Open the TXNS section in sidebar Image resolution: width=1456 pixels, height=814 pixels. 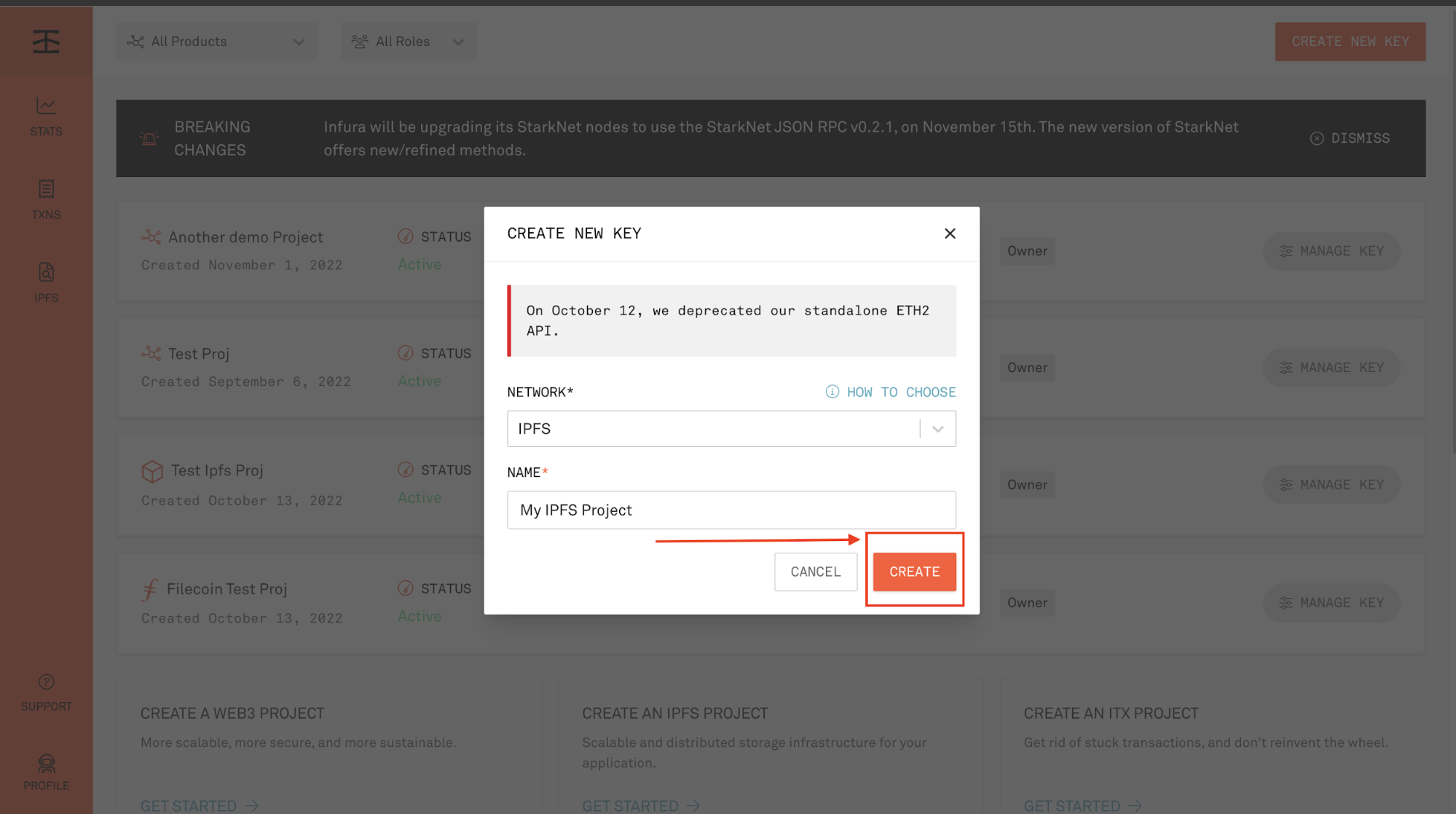click(x=46, y=199)
